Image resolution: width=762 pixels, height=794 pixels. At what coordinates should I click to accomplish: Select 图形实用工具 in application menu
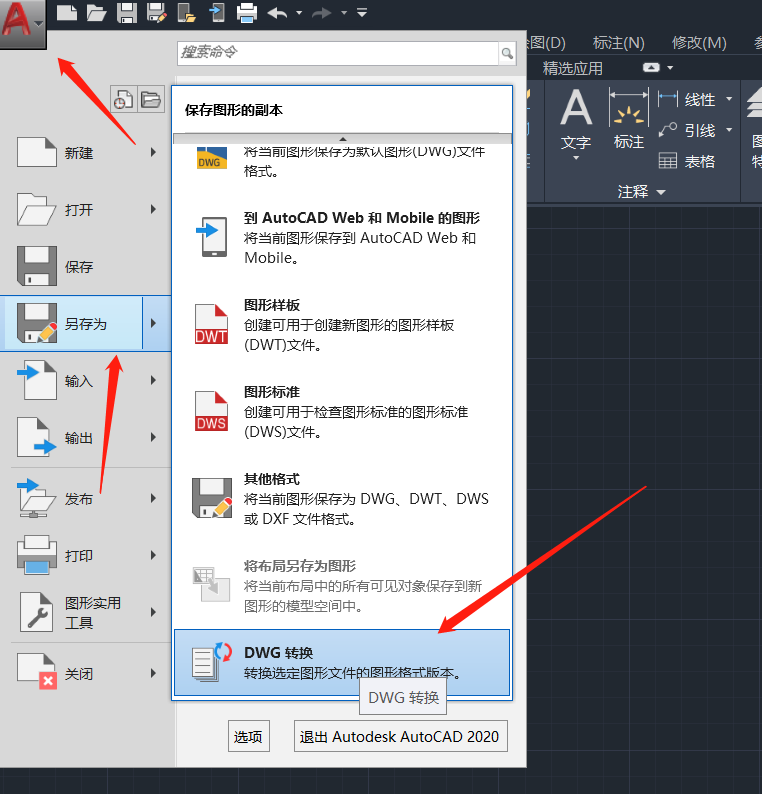[86, 612]
